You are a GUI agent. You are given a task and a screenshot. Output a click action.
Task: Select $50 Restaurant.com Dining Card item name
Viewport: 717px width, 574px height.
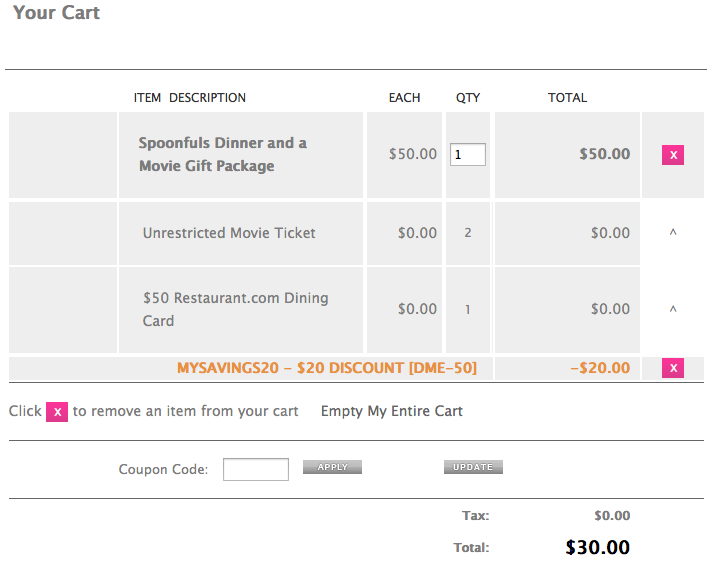click(x=235, y=309)
